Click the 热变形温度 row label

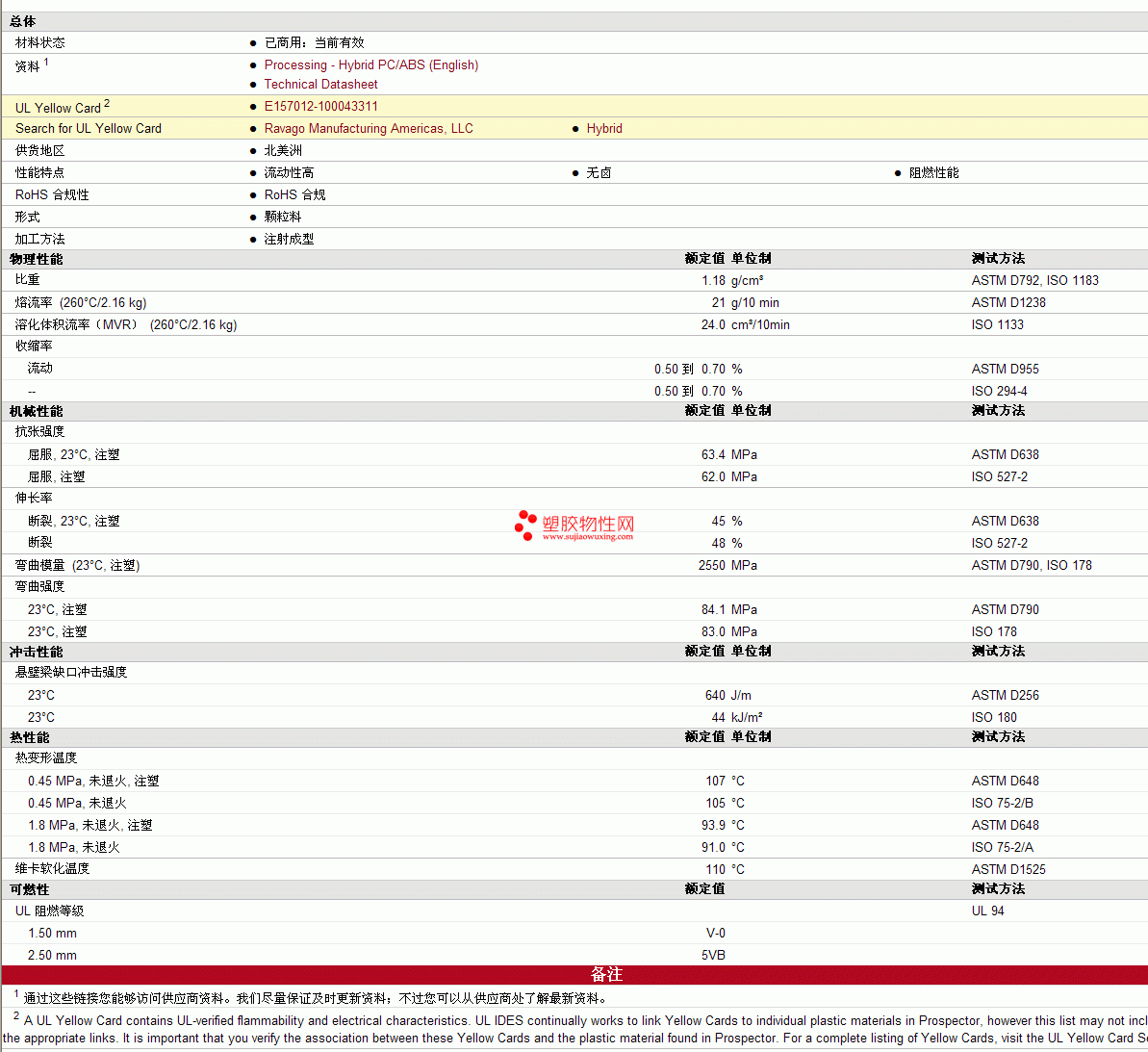click(x=46, y=757)
